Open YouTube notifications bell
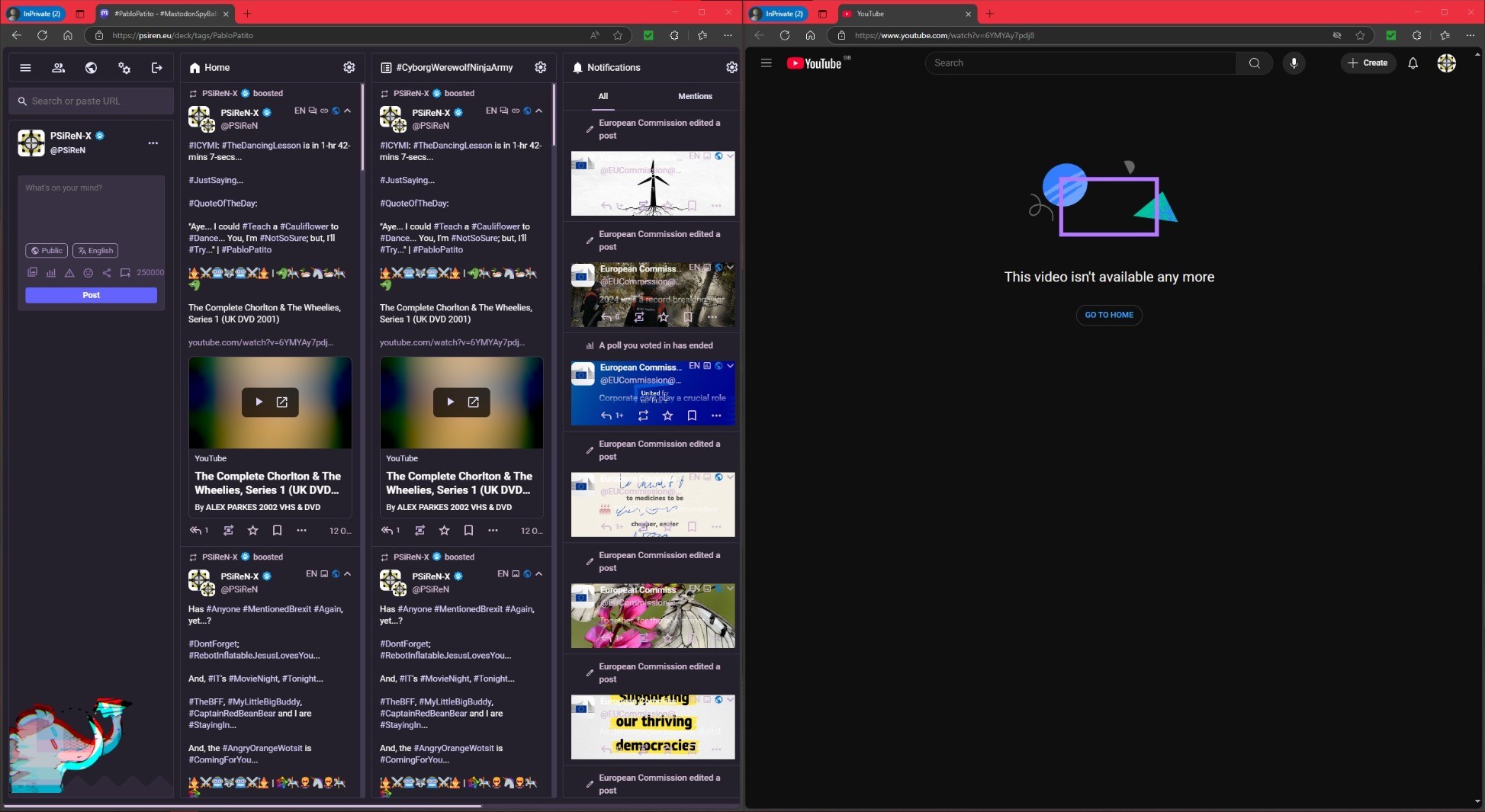 tap(1413, 63)
